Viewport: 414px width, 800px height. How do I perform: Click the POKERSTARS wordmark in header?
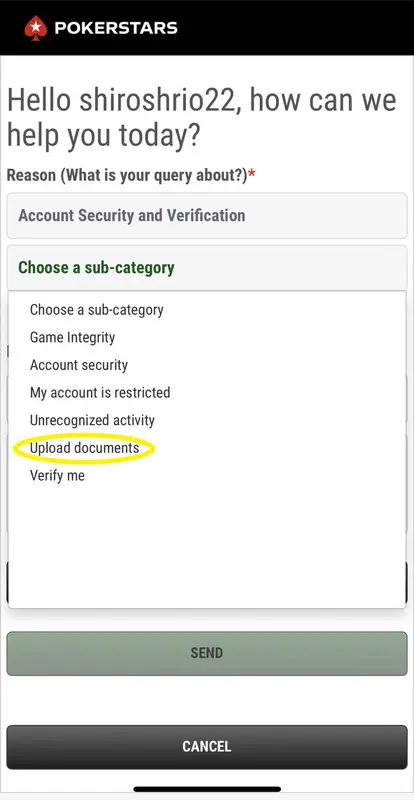[116, 28]
